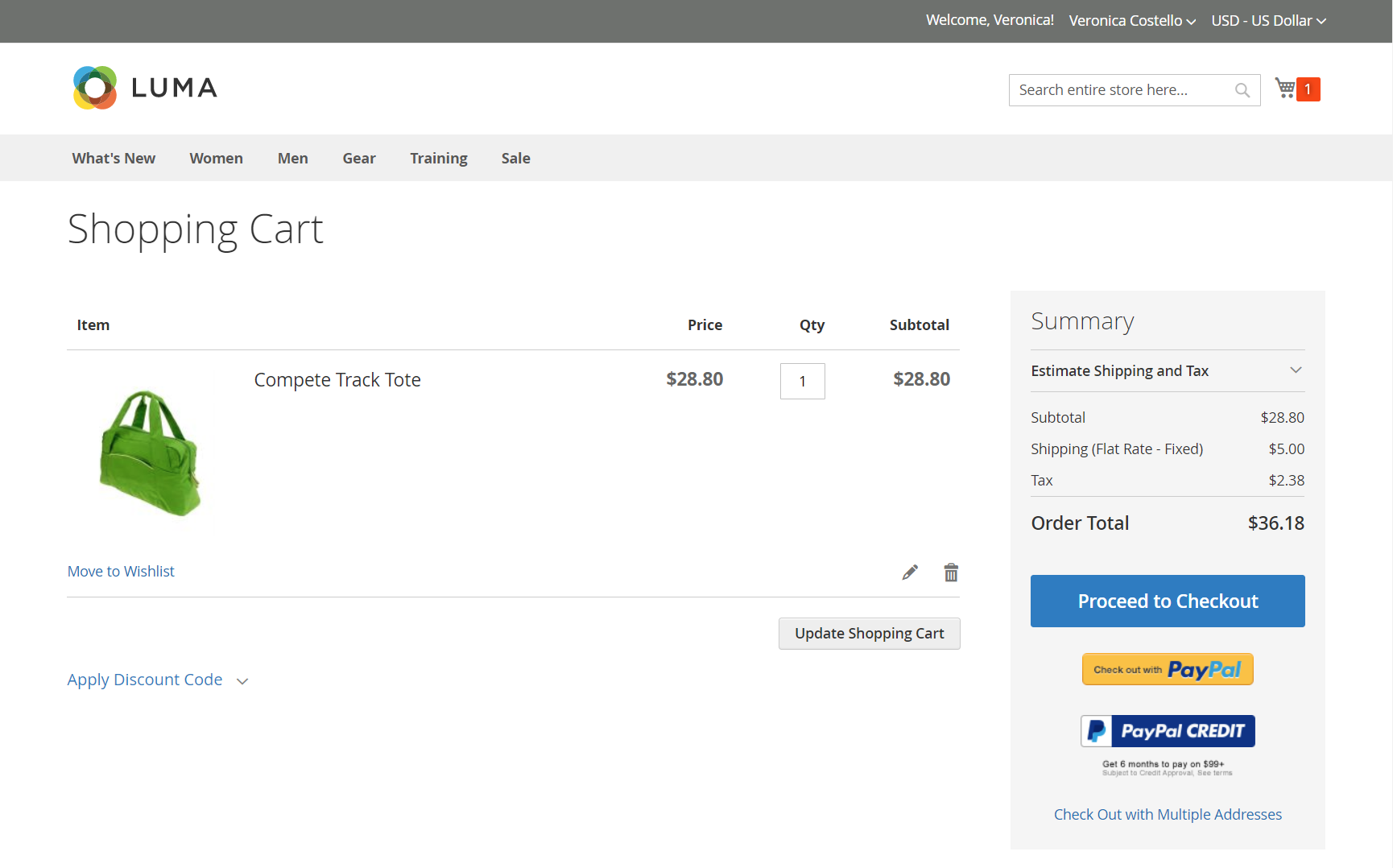Click the shopping cart icon in header
The image size is (1393, 868).
coord(1286,89)
